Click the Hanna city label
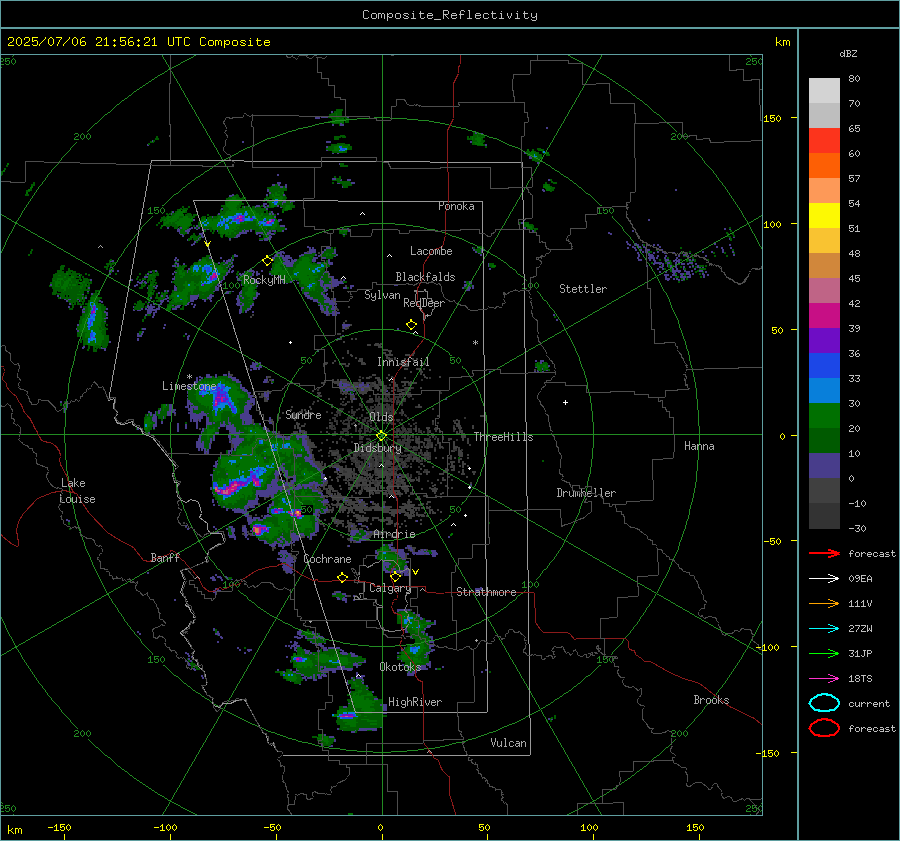 coord(699,446)
